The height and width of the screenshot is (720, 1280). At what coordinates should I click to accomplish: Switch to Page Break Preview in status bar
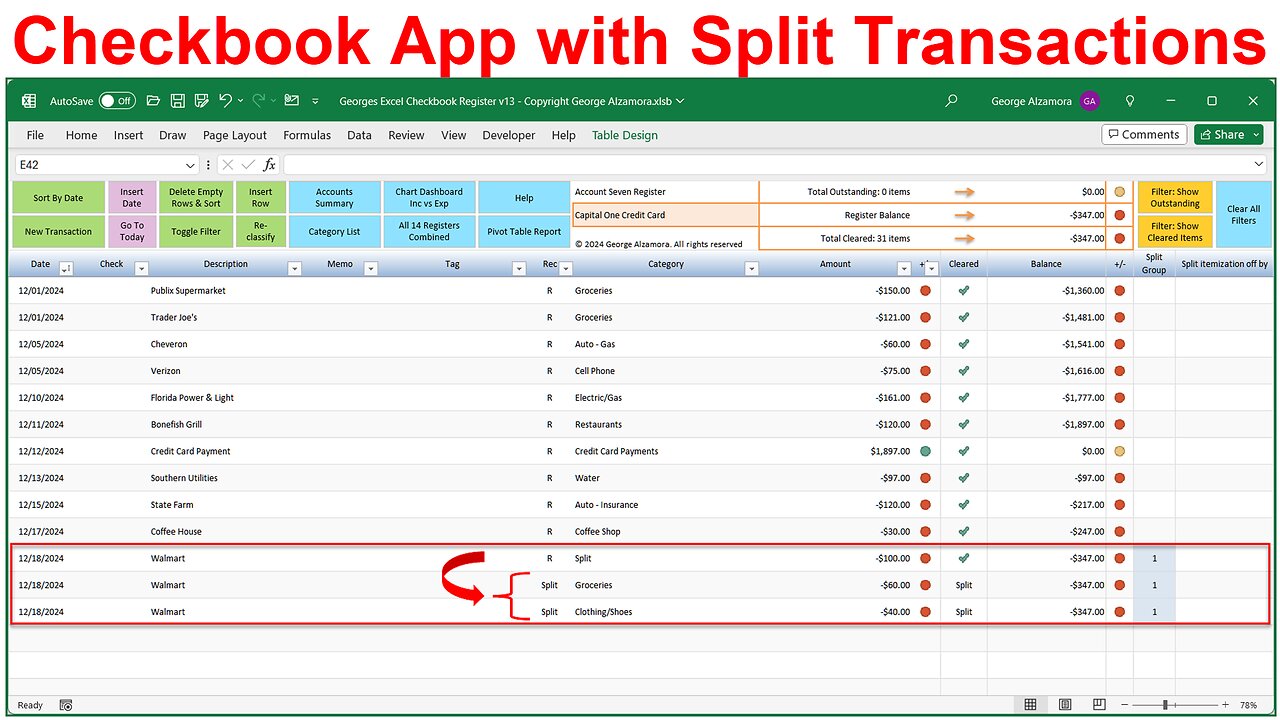pyautogui.click(x=1099, y=705)
